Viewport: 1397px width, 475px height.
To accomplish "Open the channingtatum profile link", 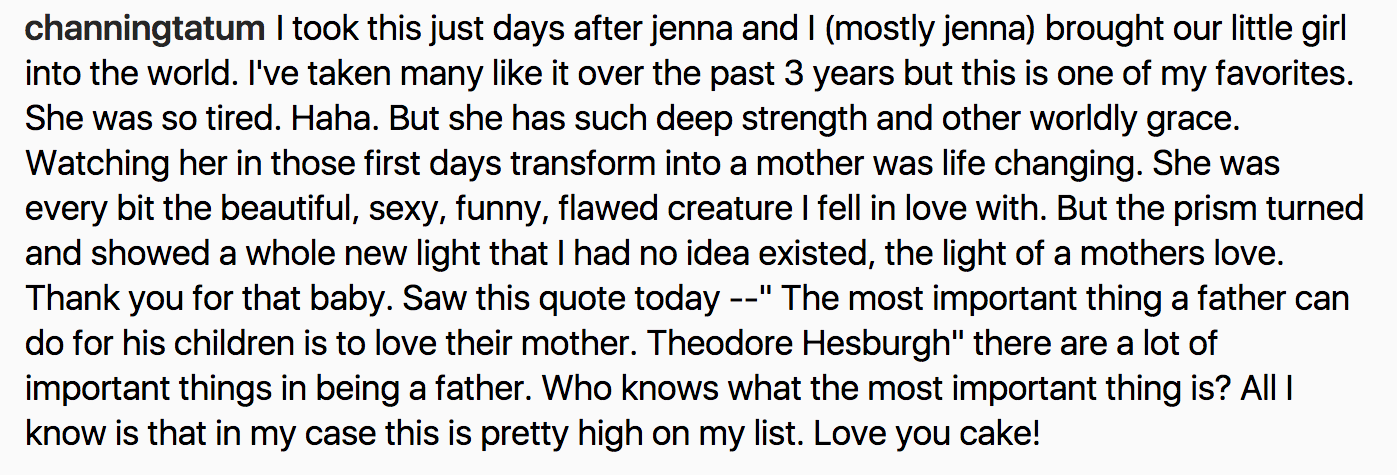I will coord(143,30).
